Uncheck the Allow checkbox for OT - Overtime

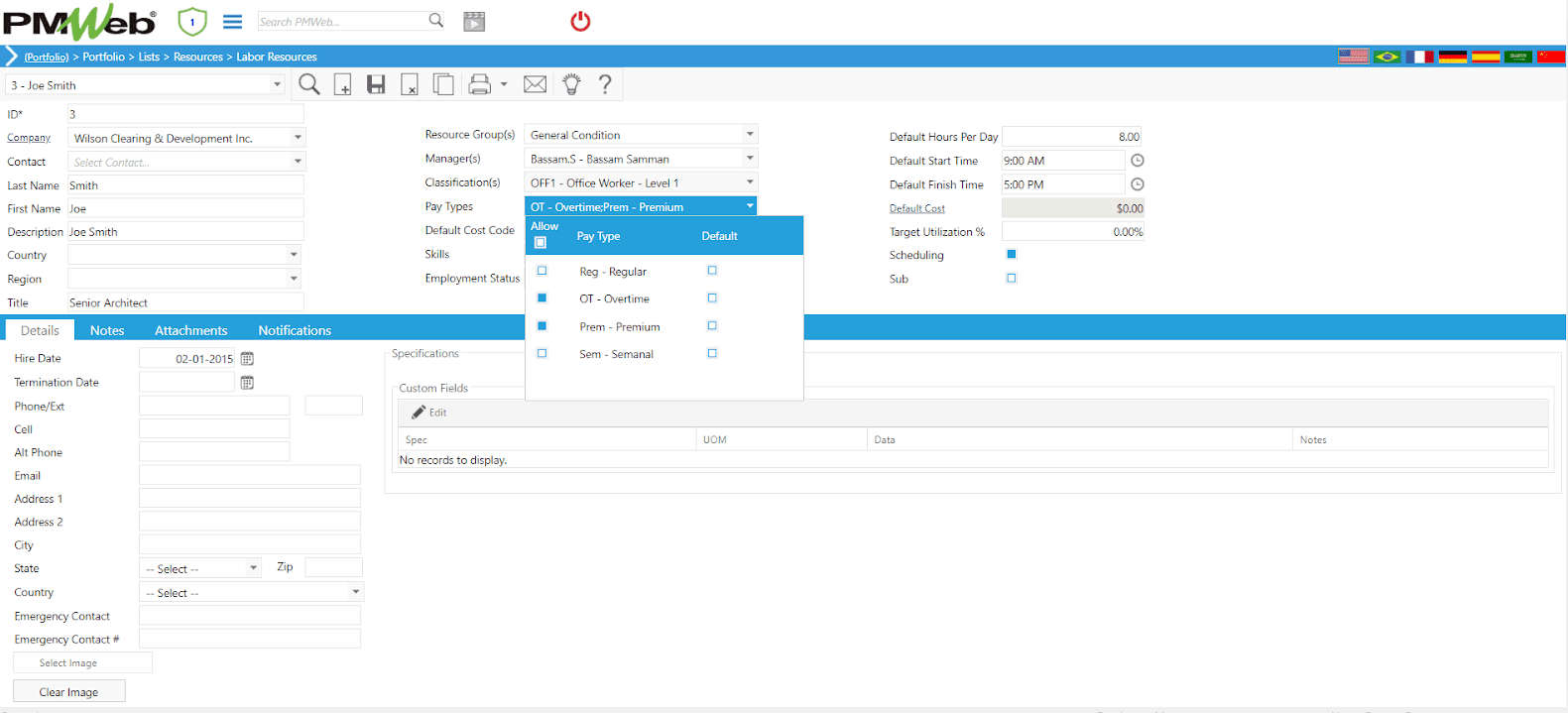click(x=542, y=298)
